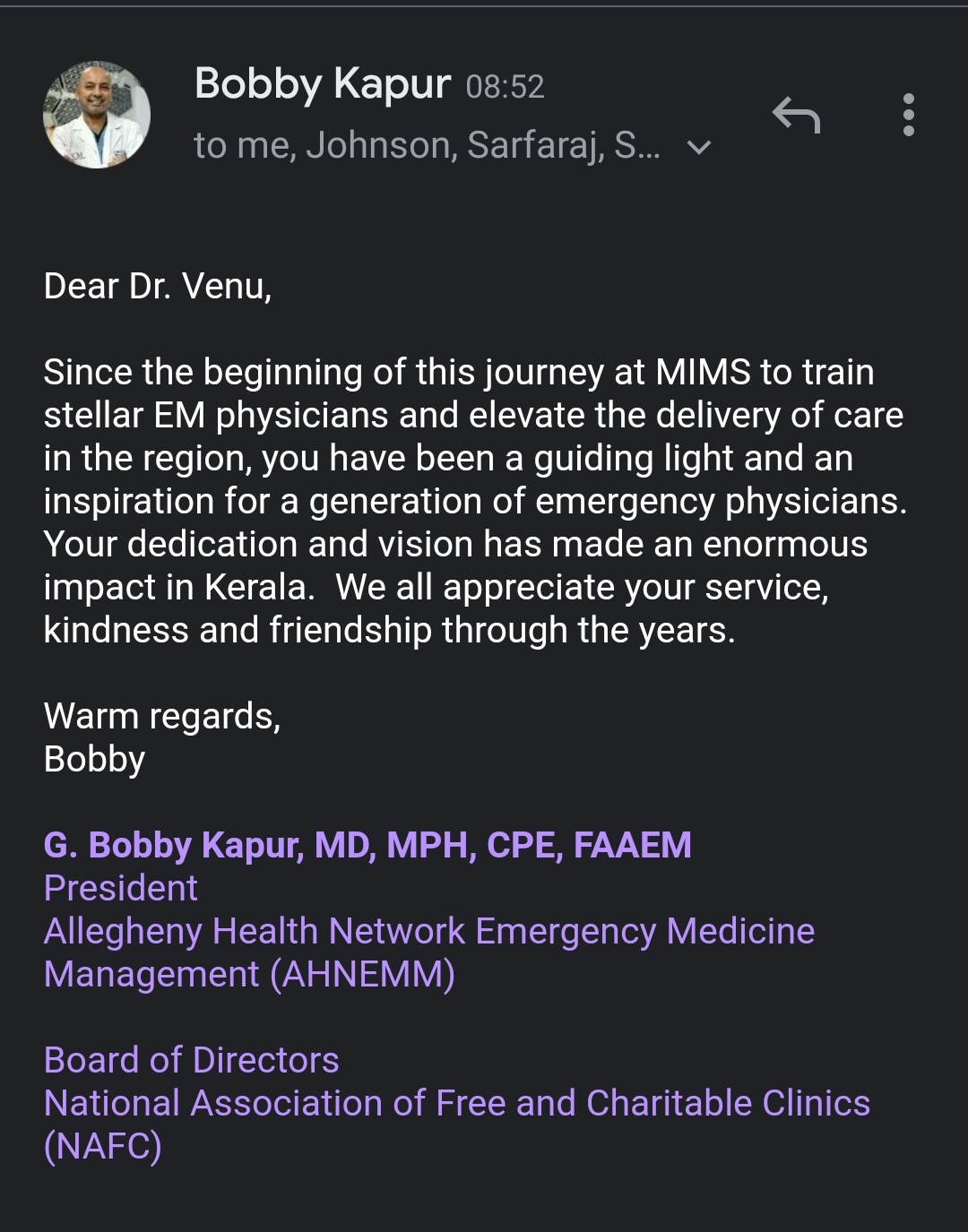Expand recipient details with the chevron
Image resolution: width=968 pixels, height=1232 pixels.
698,147
